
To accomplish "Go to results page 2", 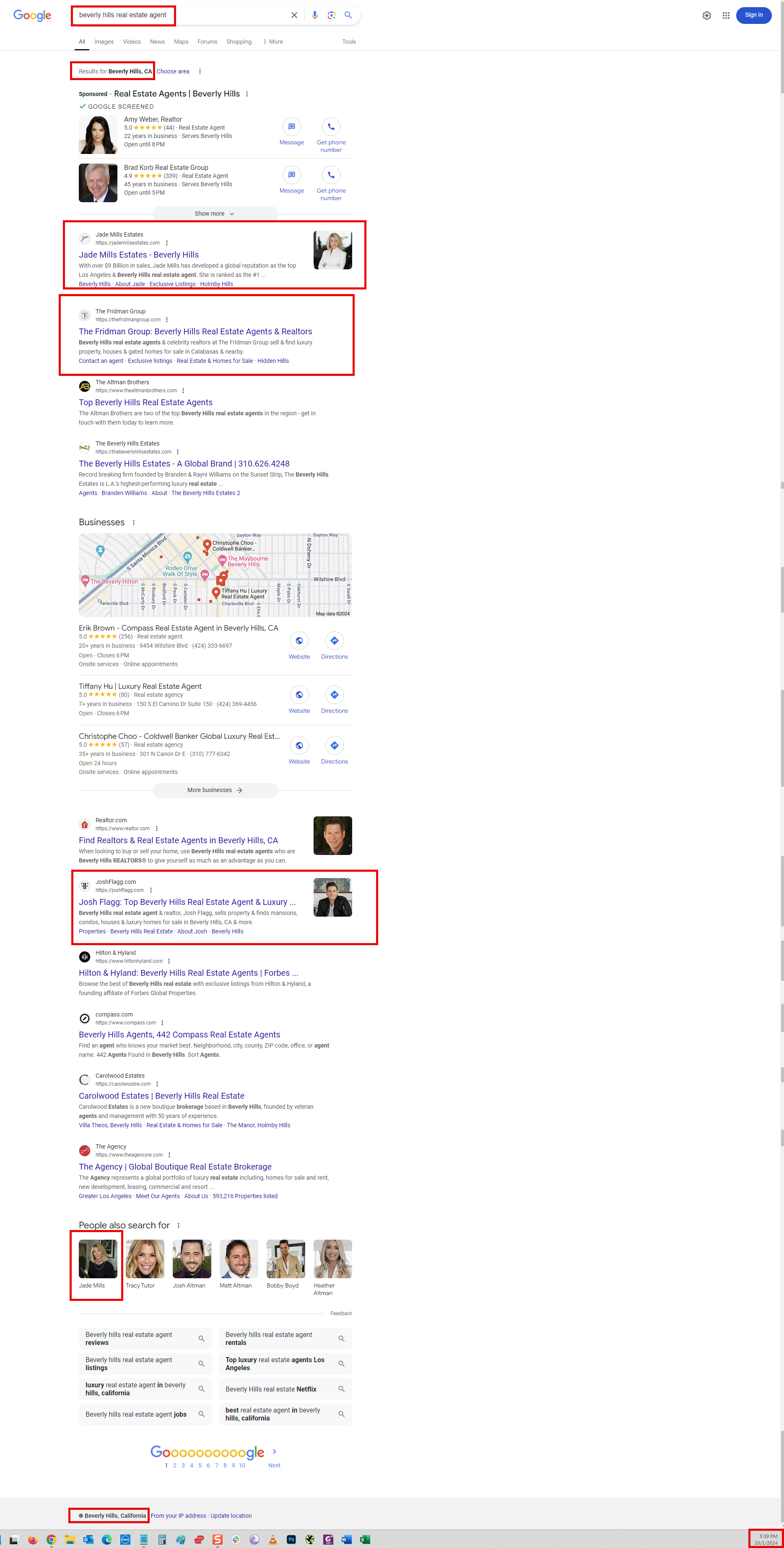I will coord(175,1465).
